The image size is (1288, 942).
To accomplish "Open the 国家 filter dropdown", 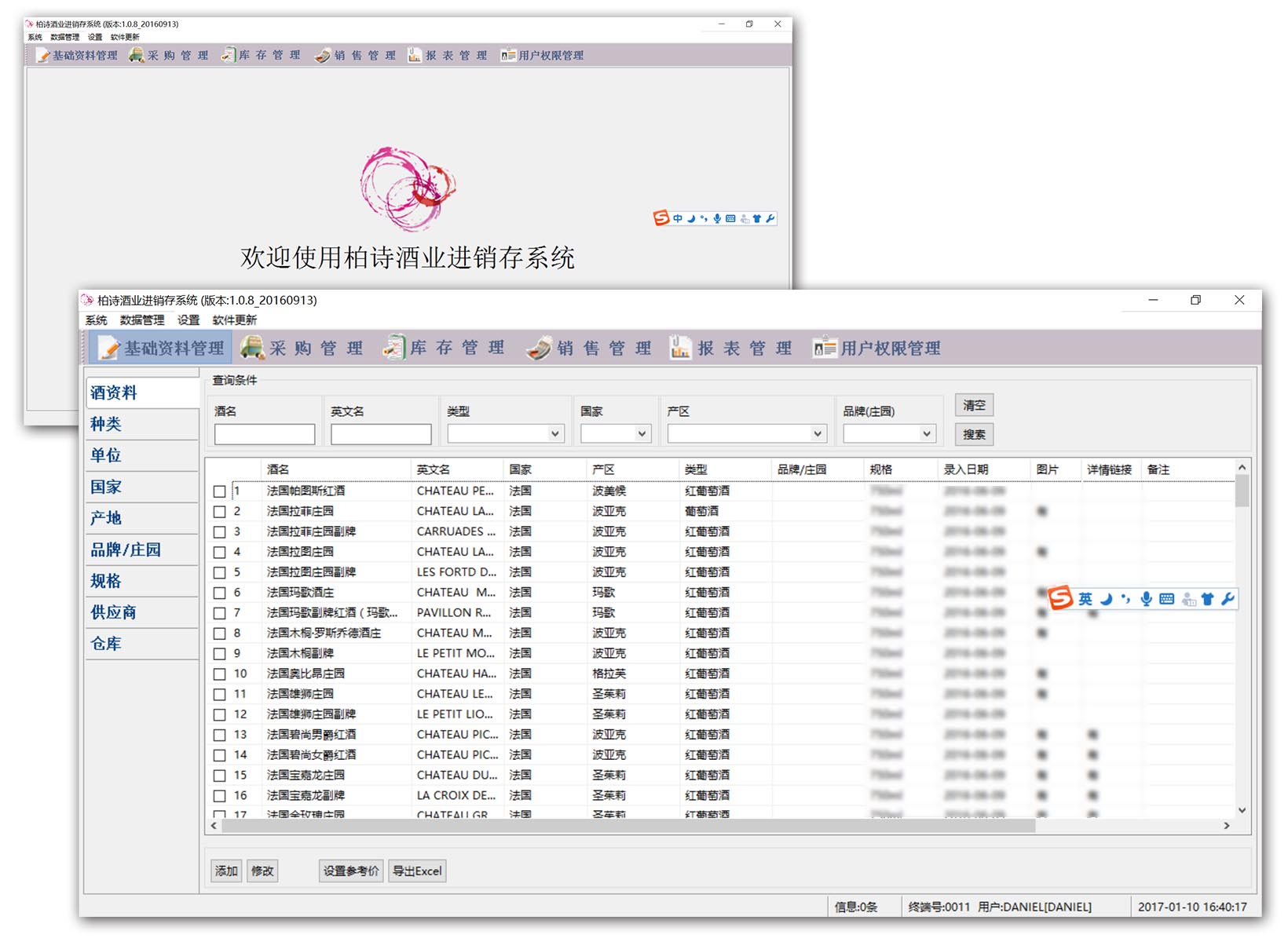I will [642, 433].
